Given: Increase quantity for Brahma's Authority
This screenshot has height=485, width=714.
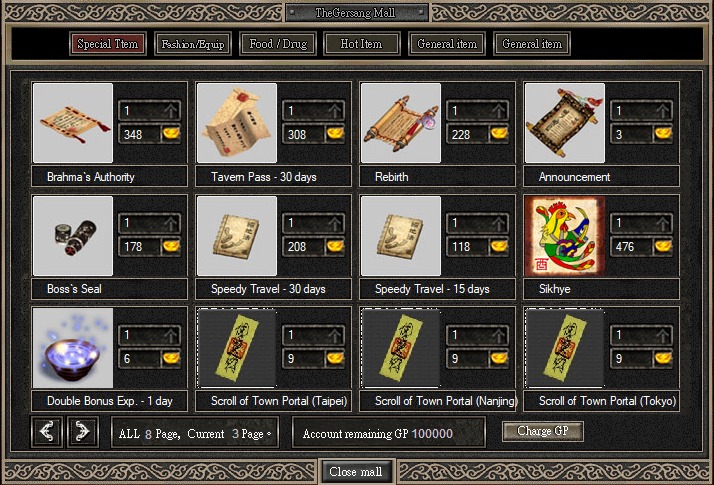Looking at the screenshot, I should click(171, 110).
